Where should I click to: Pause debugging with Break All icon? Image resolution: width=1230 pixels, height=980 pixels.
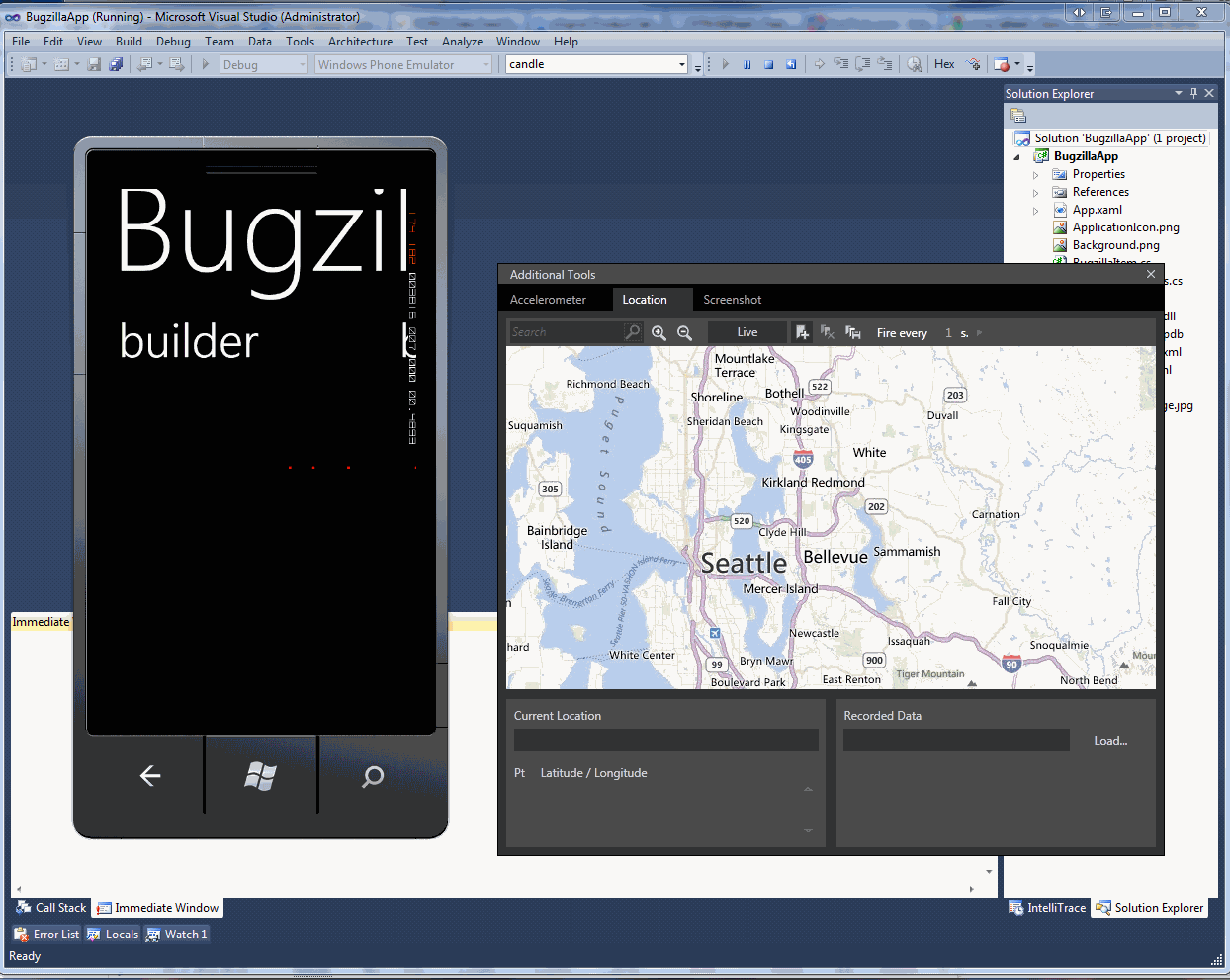click(747, 64)
